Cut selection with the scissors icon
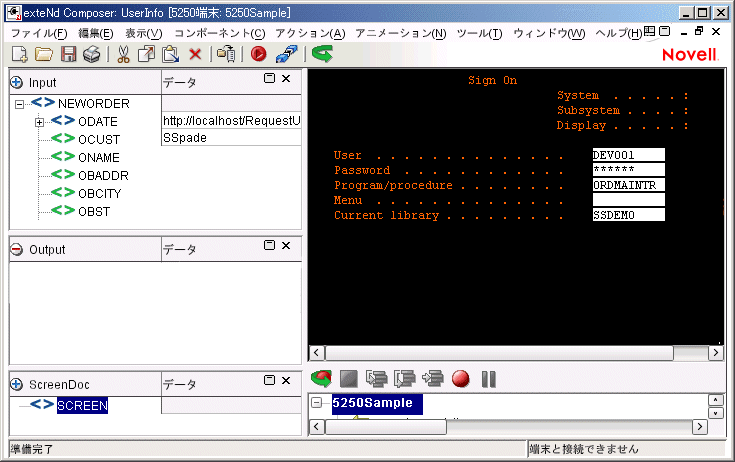This screenshot has height=462, width=735. [123, 54]
